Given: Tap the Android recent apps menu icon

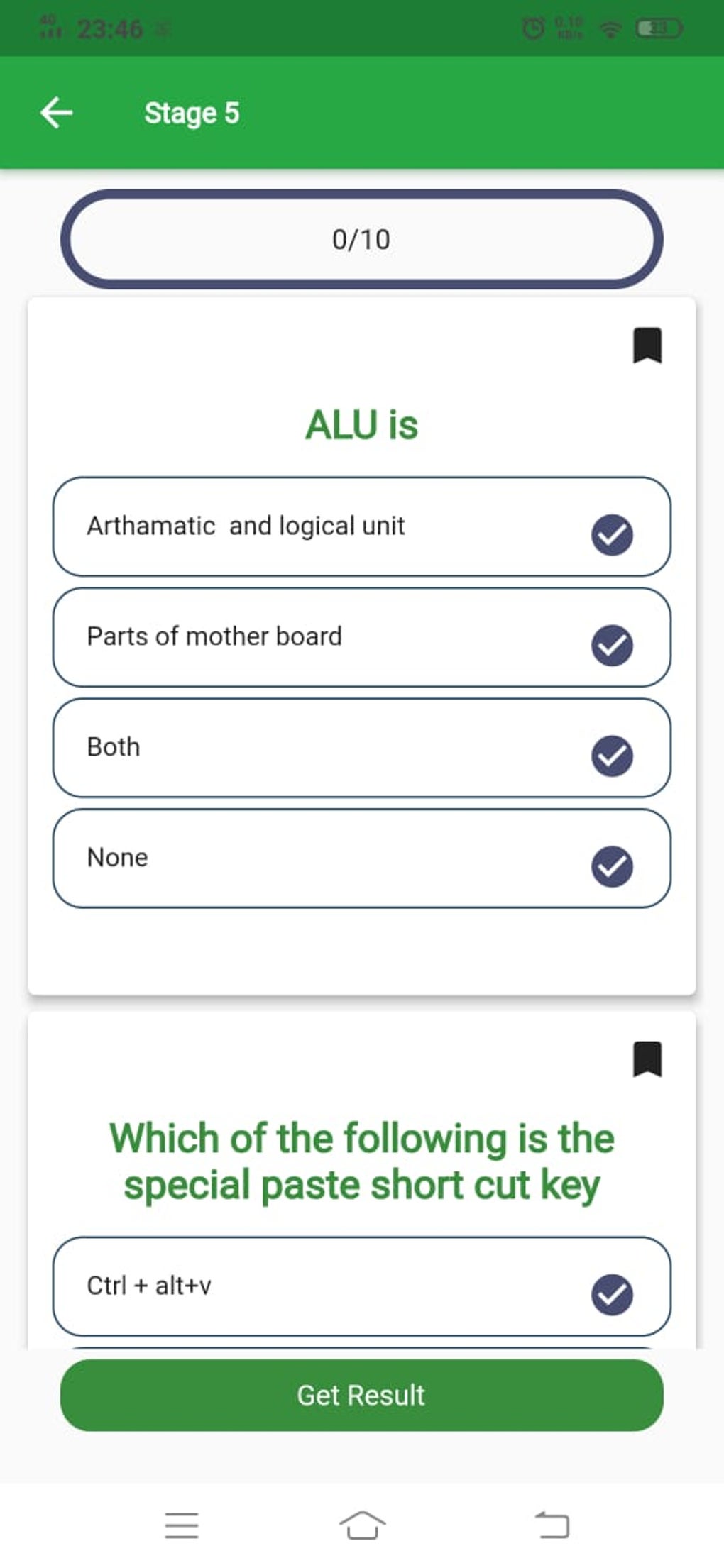Looking at the screenshot, I should click(x=182, y=1525).
